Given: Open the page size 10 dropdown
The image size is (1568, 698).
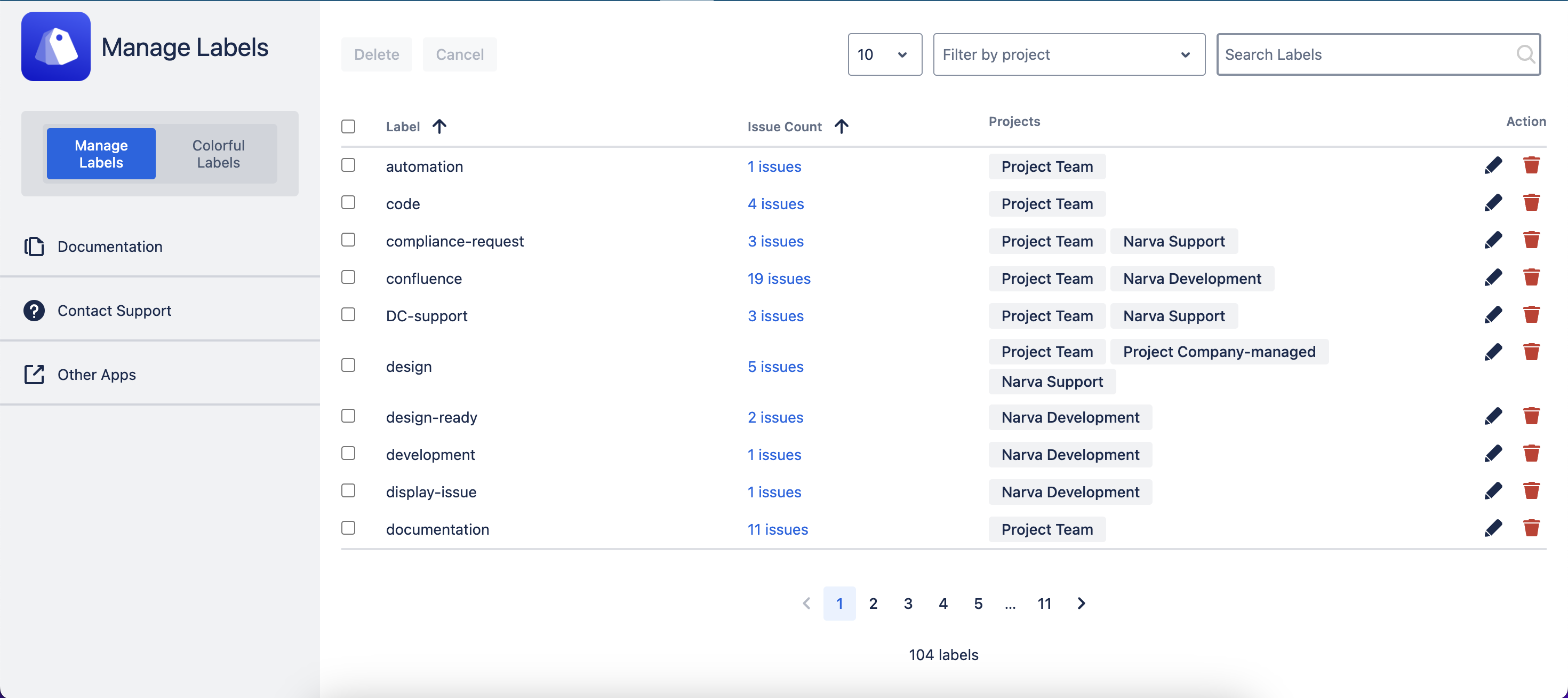Looking at the screenshot, I should coord(884,54).
